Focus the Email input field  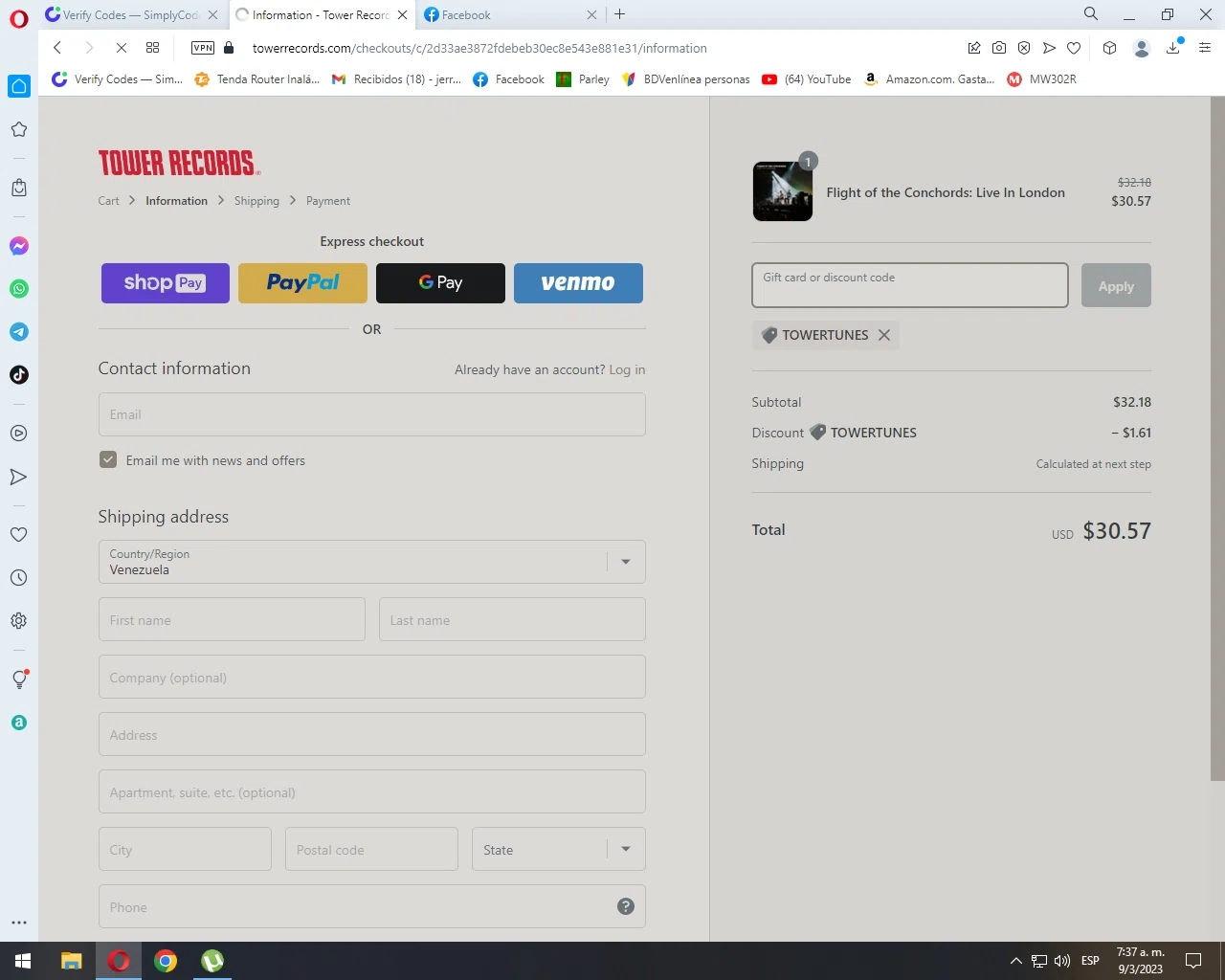pyautogui.click(x=372, y=414)
